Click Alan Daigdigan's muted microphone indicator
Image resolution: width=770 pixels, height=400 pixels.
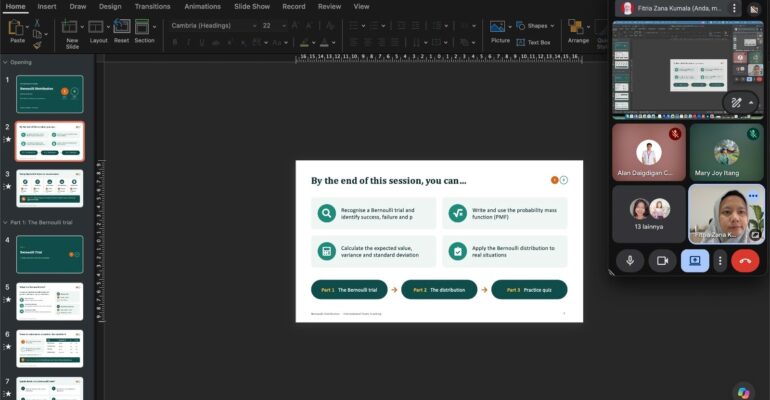coord(675,133)
